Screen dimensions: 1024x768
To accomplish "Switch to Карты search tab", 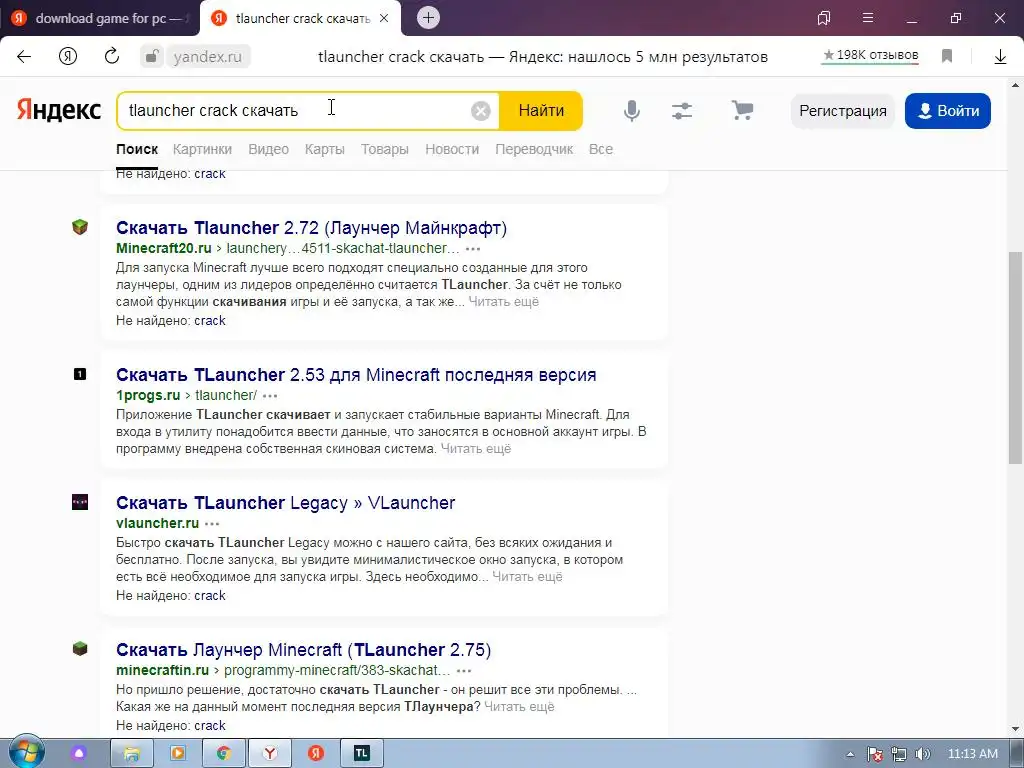I will tap(325, 149).
